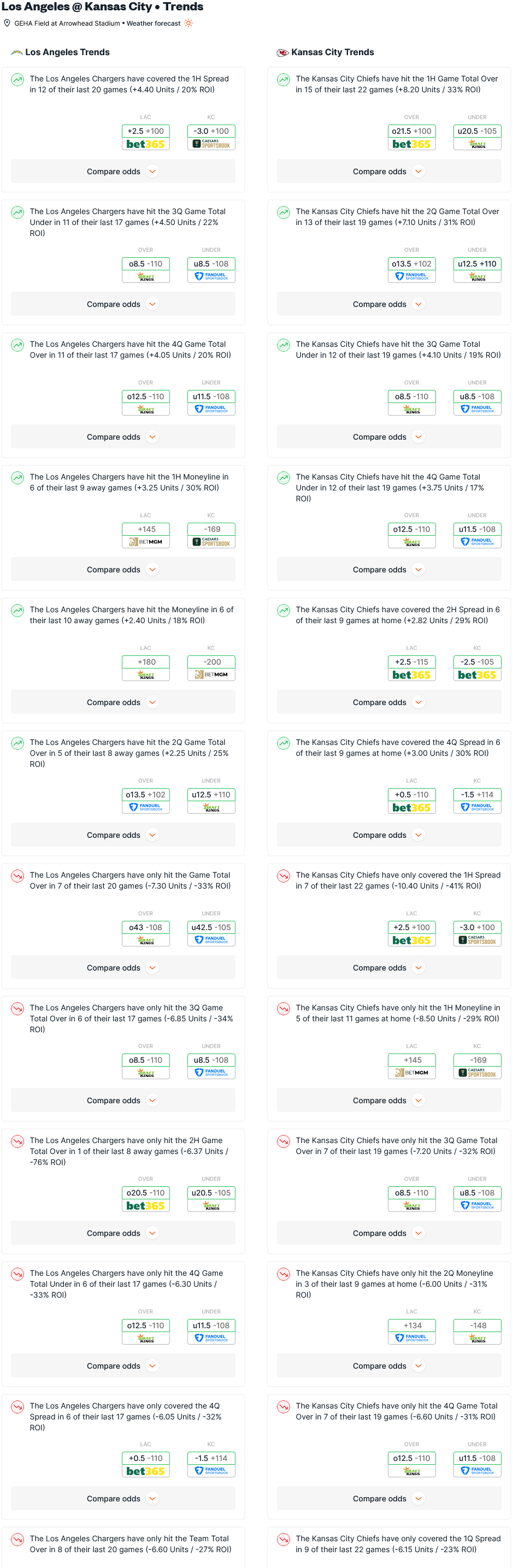513x1568 pixels.
Task: Click BetMGM logo under +145 Chargers 1H Moneyline
Action: (x=145, y=542)
